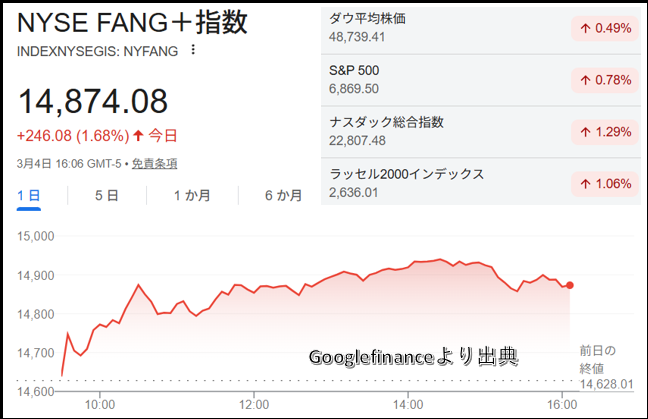
Task: Click the S&P 500 0.78% change badge
Action: point(606,80)
